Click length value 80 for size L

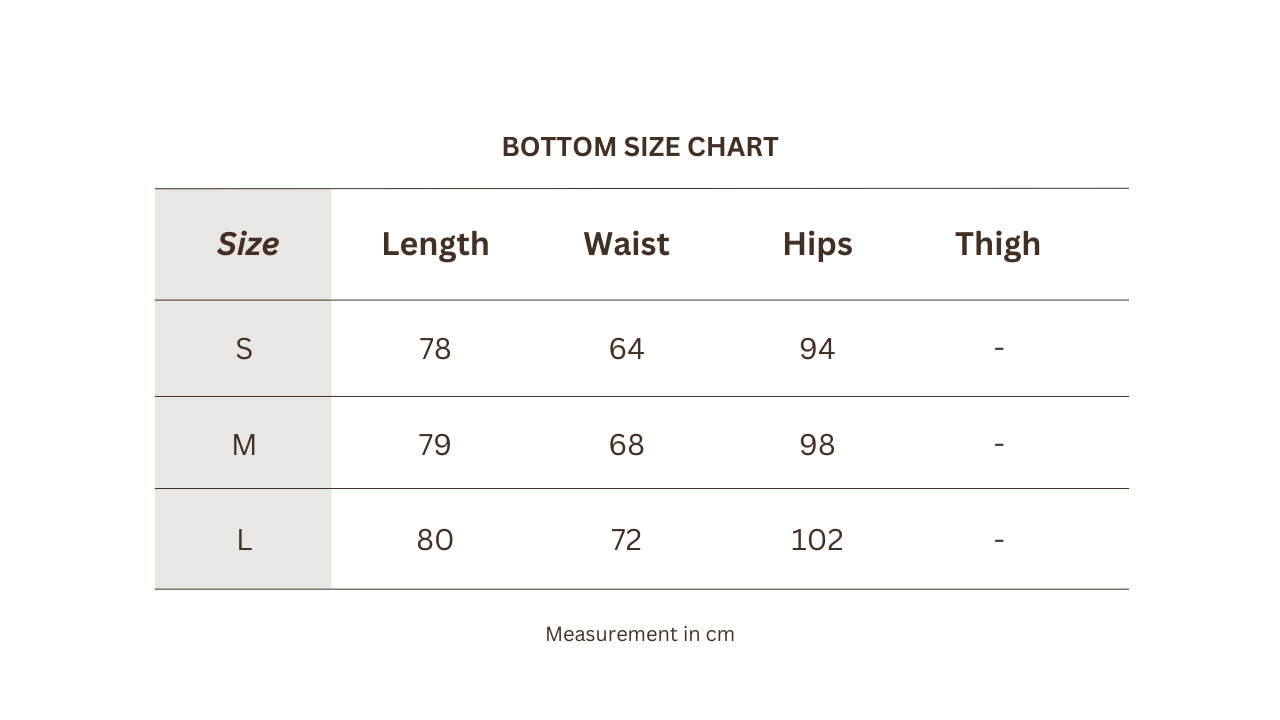click(435, 540)
